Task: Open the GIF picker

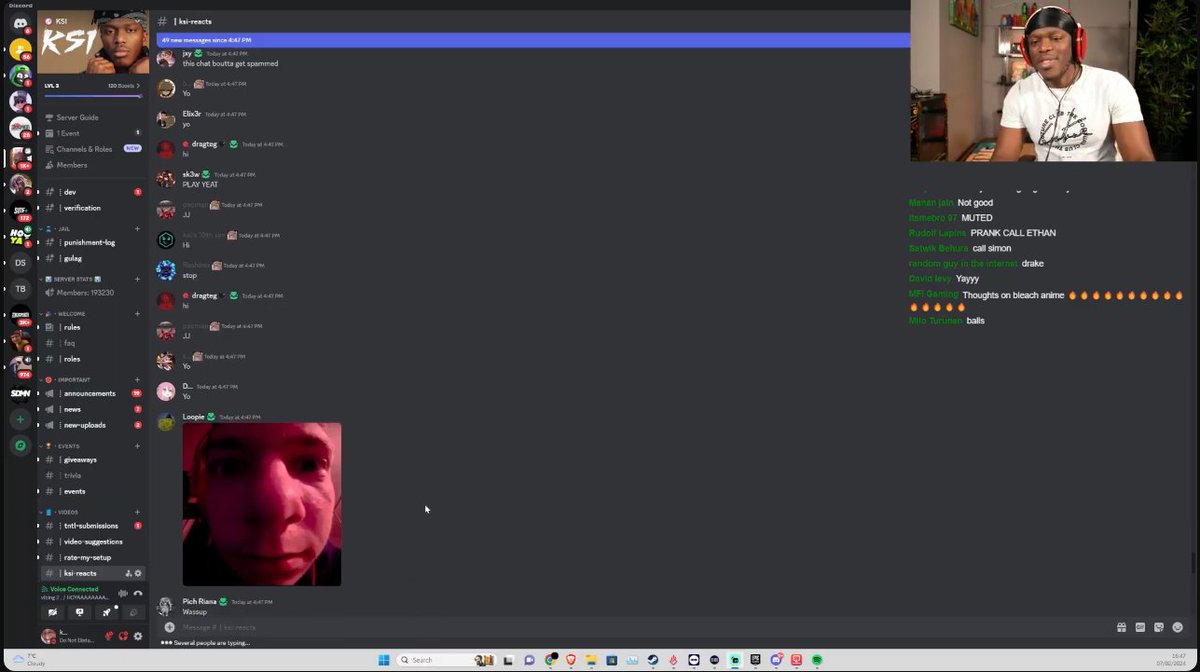Action: point(1139,627)
